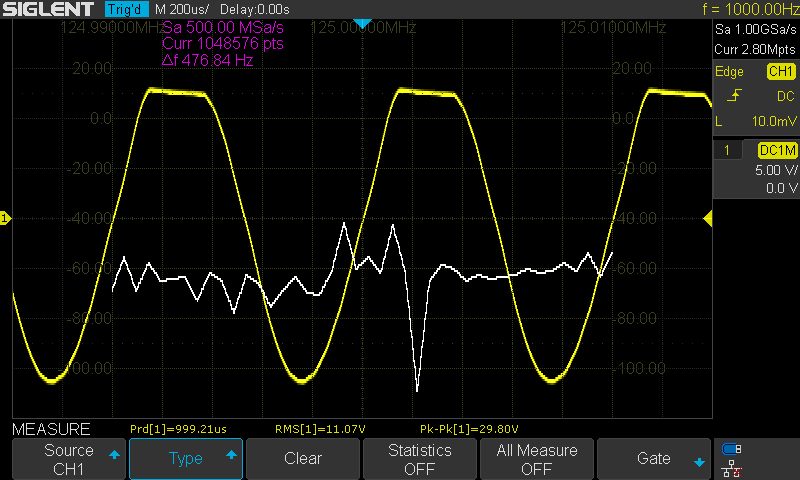Open the Source CH1 selection menu
The width and height of the screenshot is (800, 480).
pos(69,459)
